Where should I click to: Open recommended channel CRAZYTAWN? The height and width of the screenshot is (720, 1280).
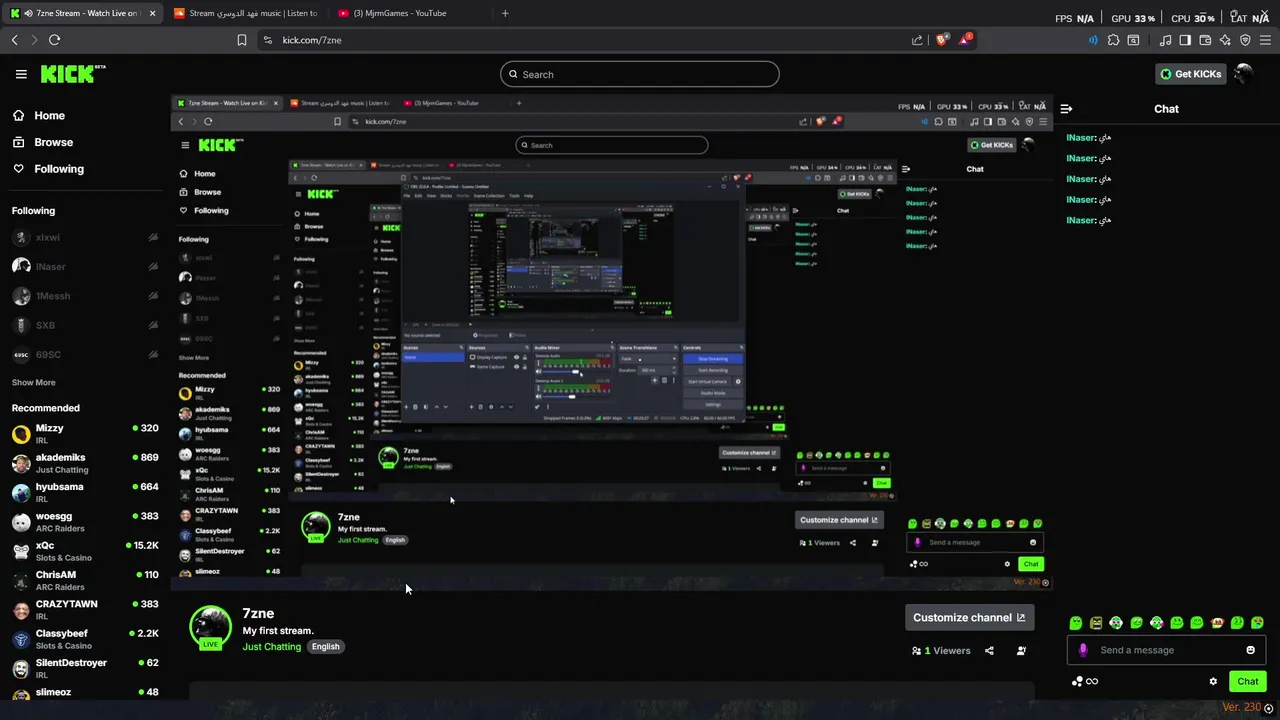click(84, 610)
